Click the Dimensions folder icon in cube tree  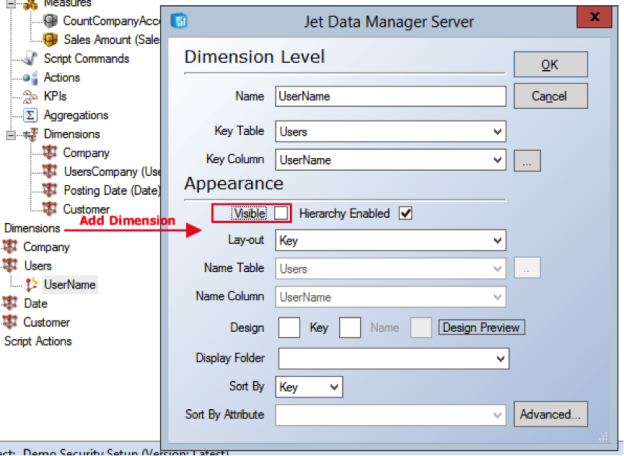click(31, 134)
